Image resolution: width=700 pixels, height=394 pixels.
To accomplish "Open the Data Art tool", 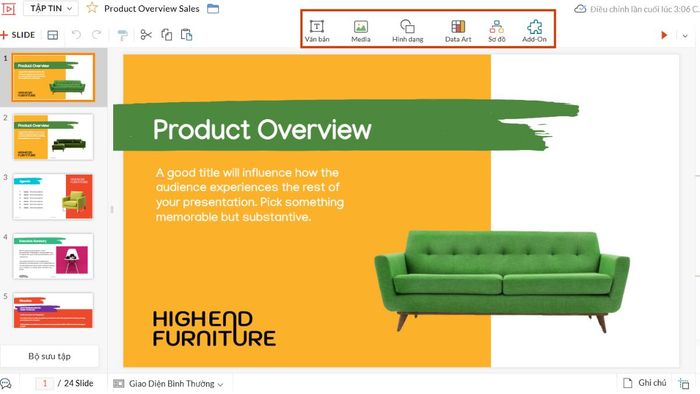I will (x=458, y=31).
